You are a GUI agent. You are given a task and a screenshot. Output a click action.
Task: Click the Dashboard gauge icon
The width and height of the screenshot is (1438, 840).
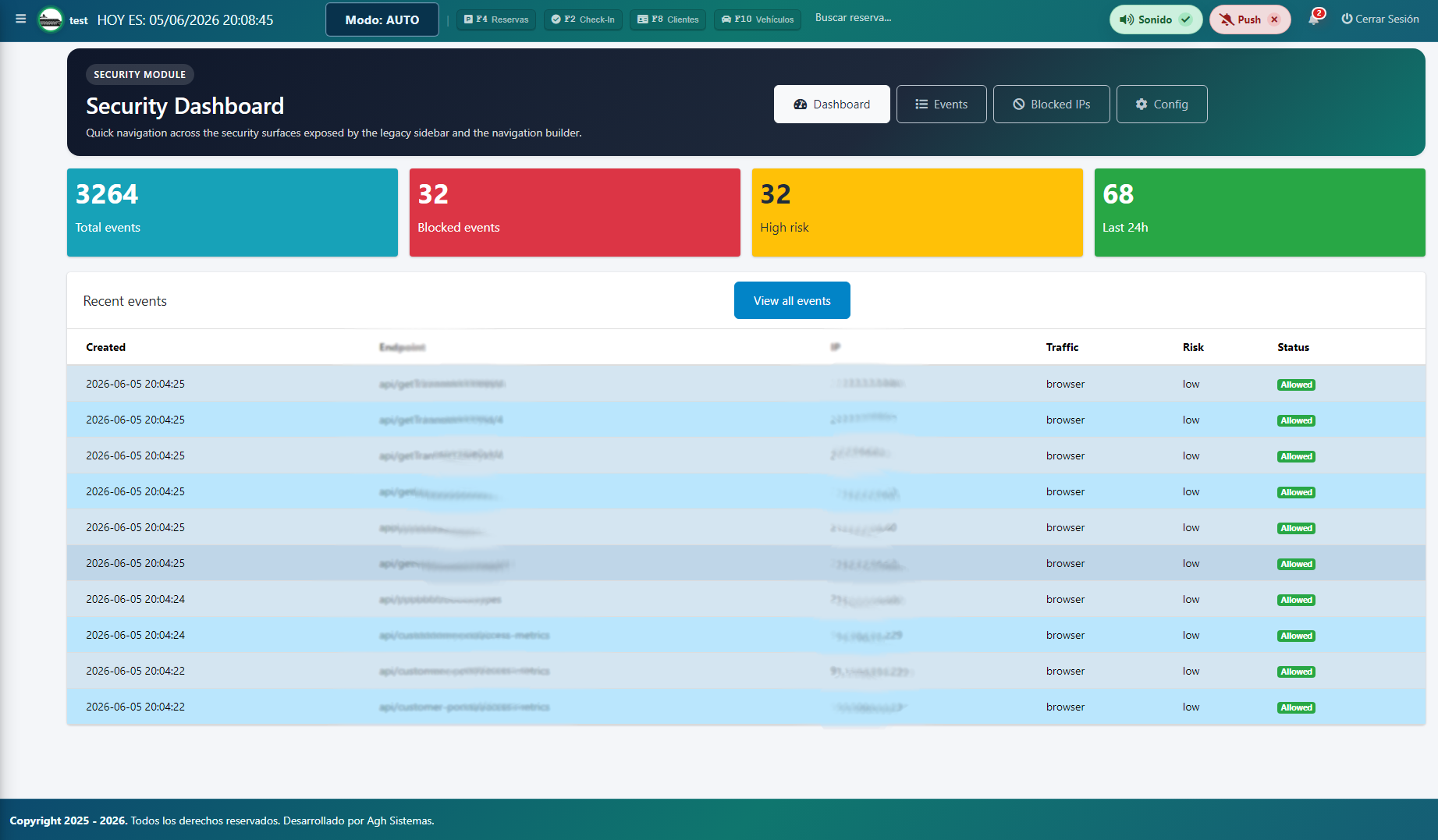click(801, 105)
